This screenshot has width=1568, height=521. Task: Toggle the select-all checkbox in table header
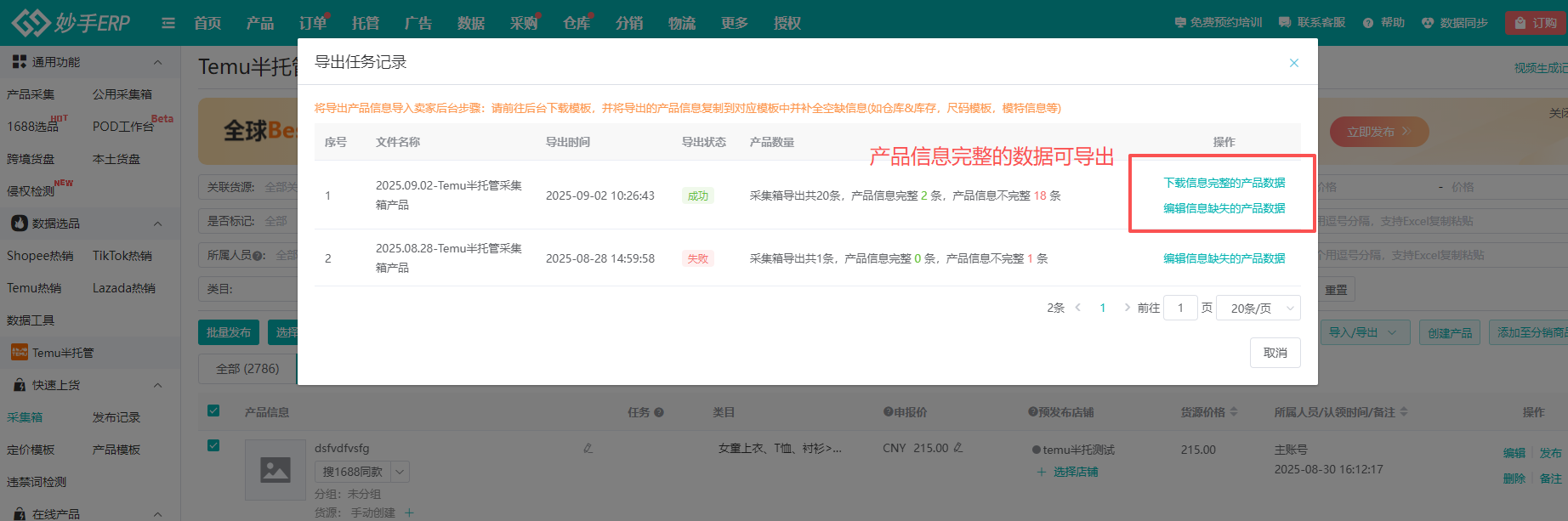(x=213, y=411)
